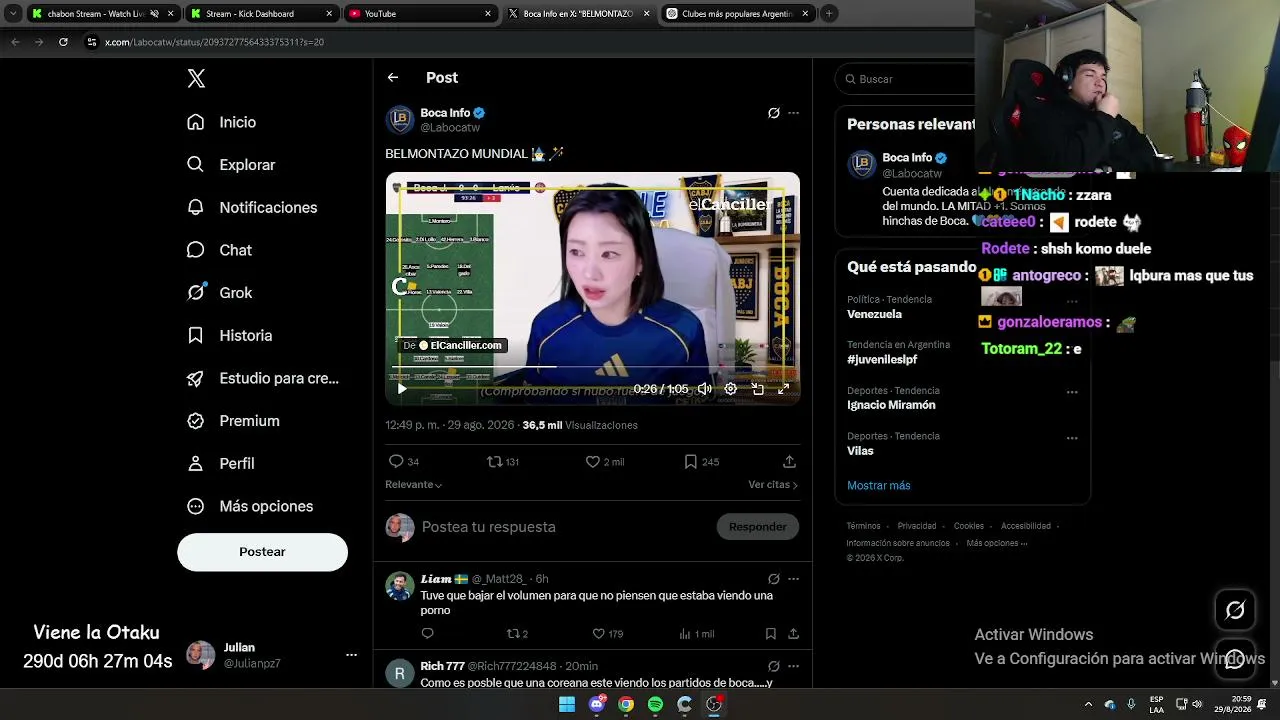
Task: Repost the Boca Info post
Action: 502,462
